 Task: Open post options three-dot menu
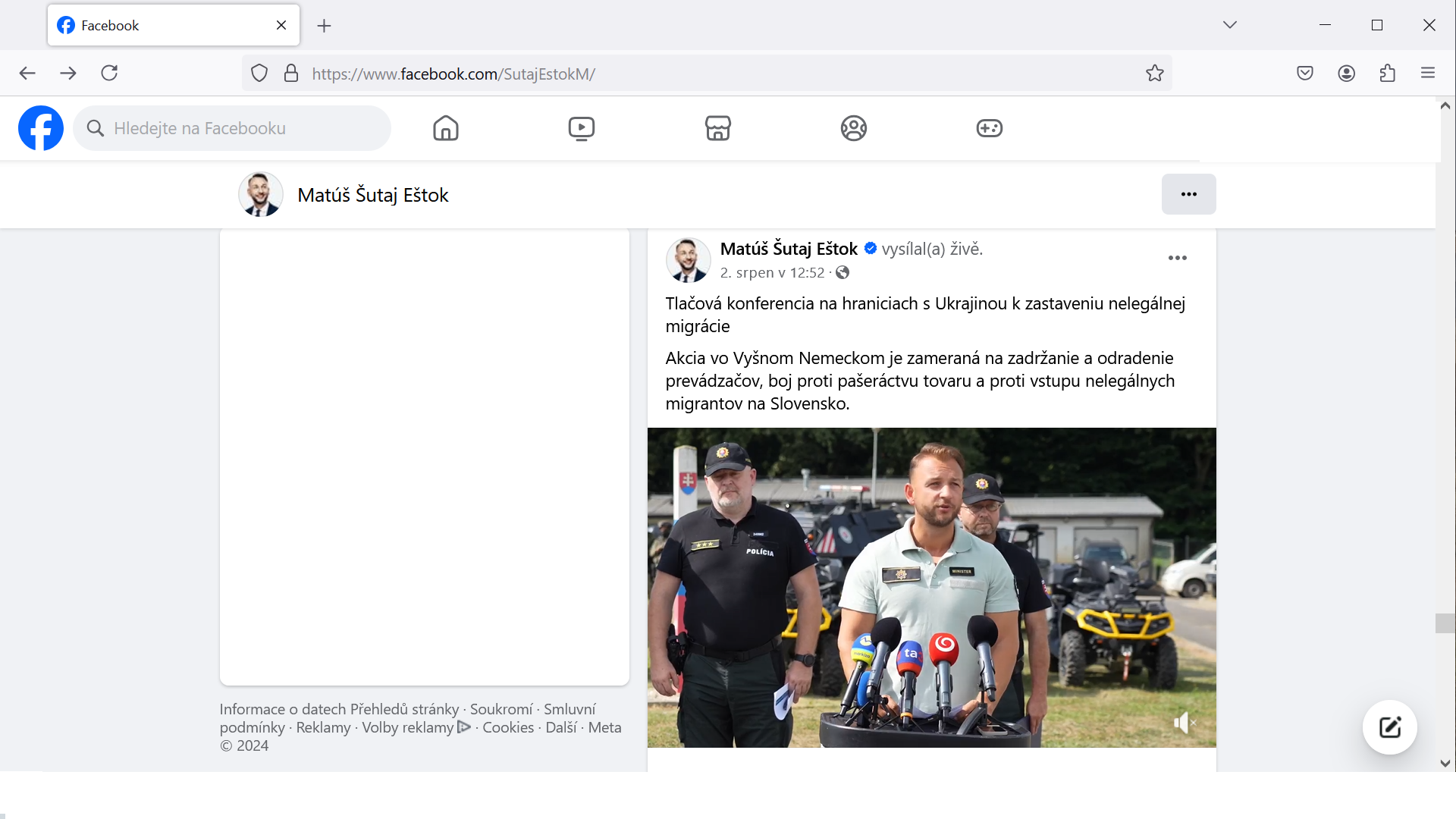click(1177, 259)
